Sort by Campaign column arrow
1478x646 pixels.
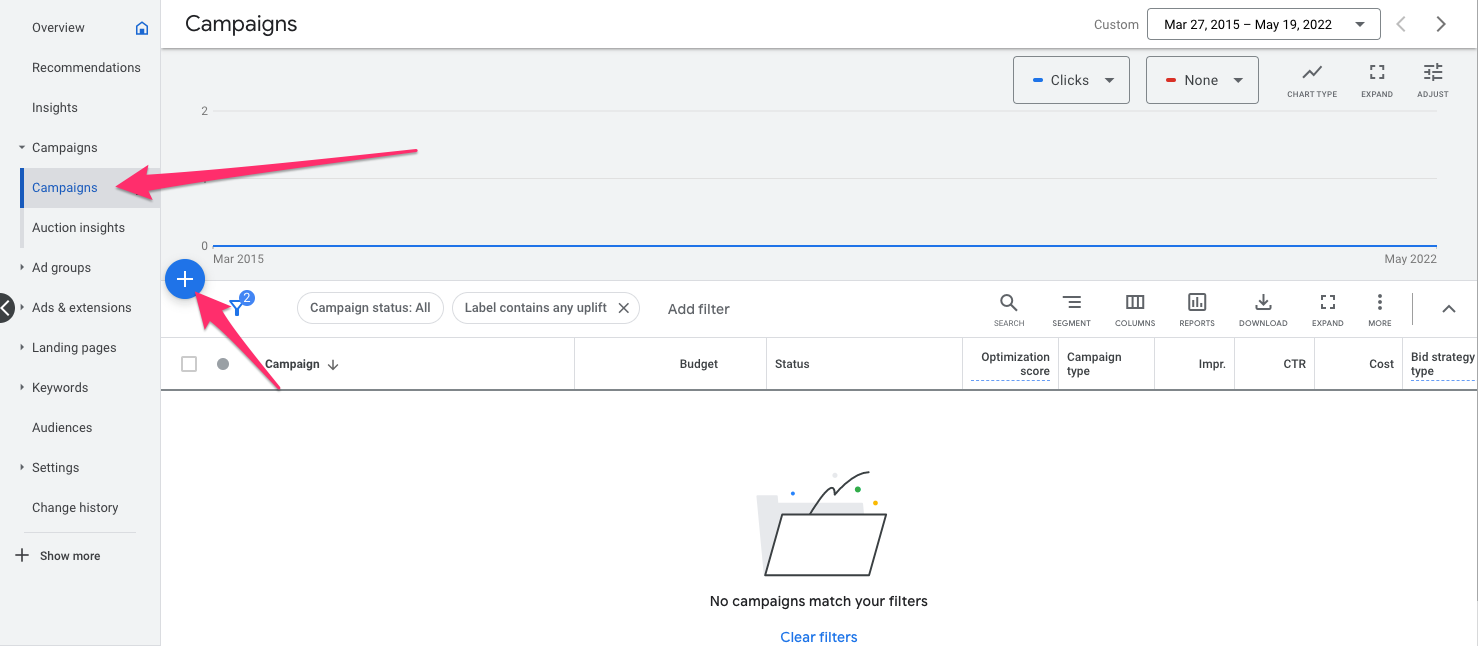coord(333,365)
